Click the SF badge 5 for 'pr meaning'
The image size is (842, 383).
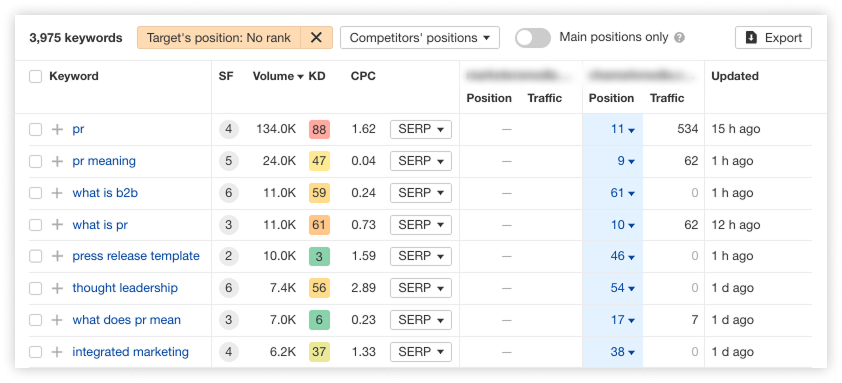coord(229,161)
